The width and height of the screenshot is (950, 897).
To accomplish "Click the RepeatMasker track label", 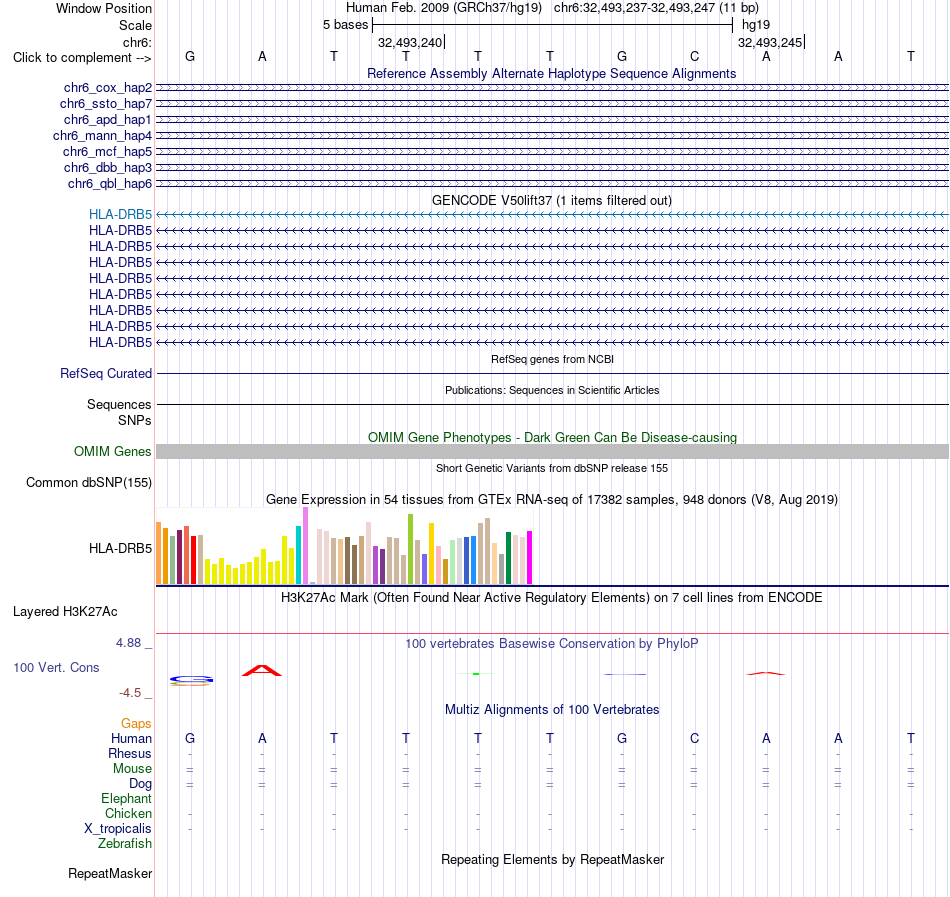I will 110,873.
